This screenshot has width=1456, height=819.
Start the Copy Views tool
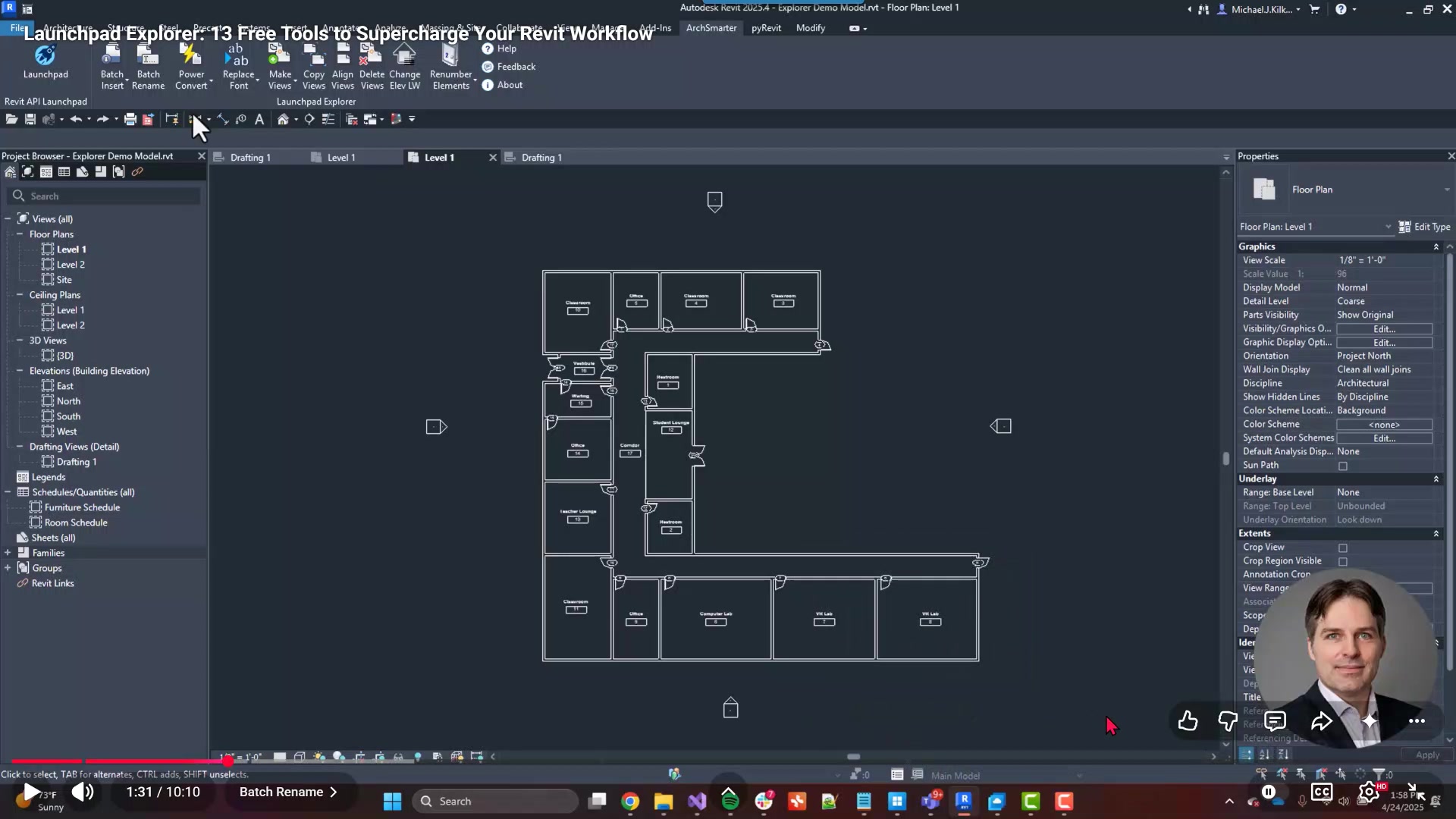(x=314, y=67)
